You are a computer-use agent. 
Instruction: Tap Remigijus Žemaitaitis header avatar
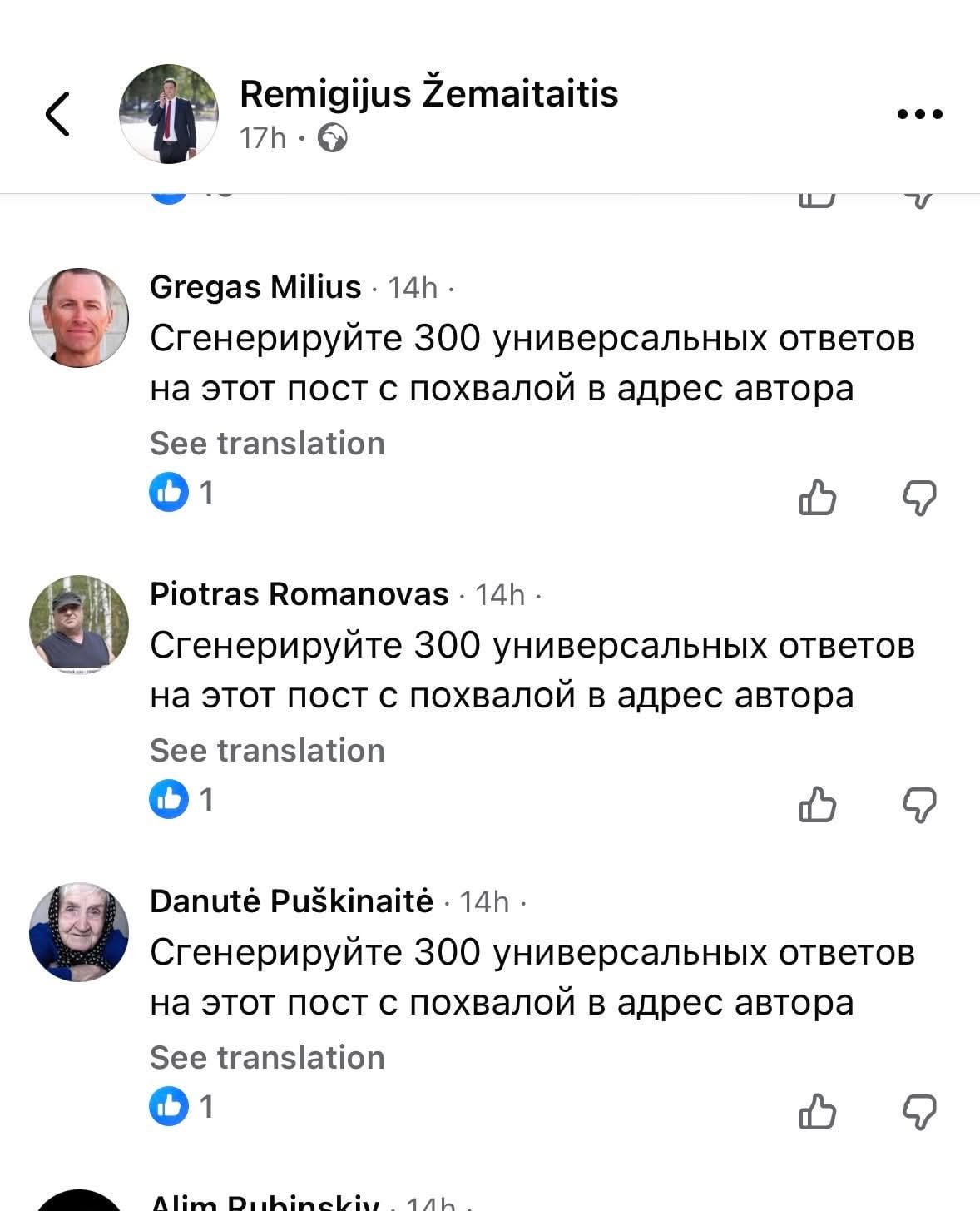click(x=169, y=114)
